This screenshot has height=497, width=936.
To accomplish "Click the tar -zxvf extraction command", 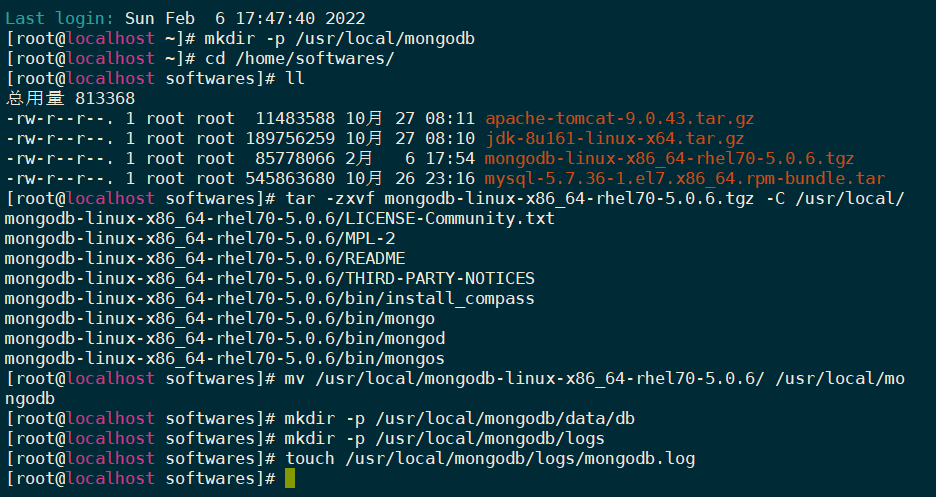I will pyautogui.click(x=595, y=198).
